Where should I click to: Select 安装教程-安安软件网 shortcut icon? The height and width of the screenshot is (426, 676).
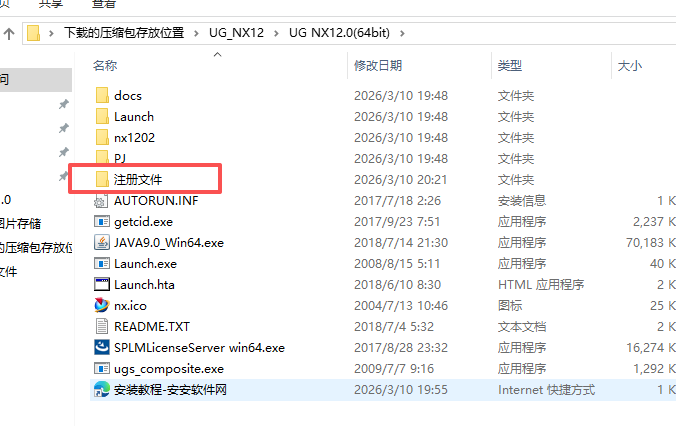click(x=102, y=389)
